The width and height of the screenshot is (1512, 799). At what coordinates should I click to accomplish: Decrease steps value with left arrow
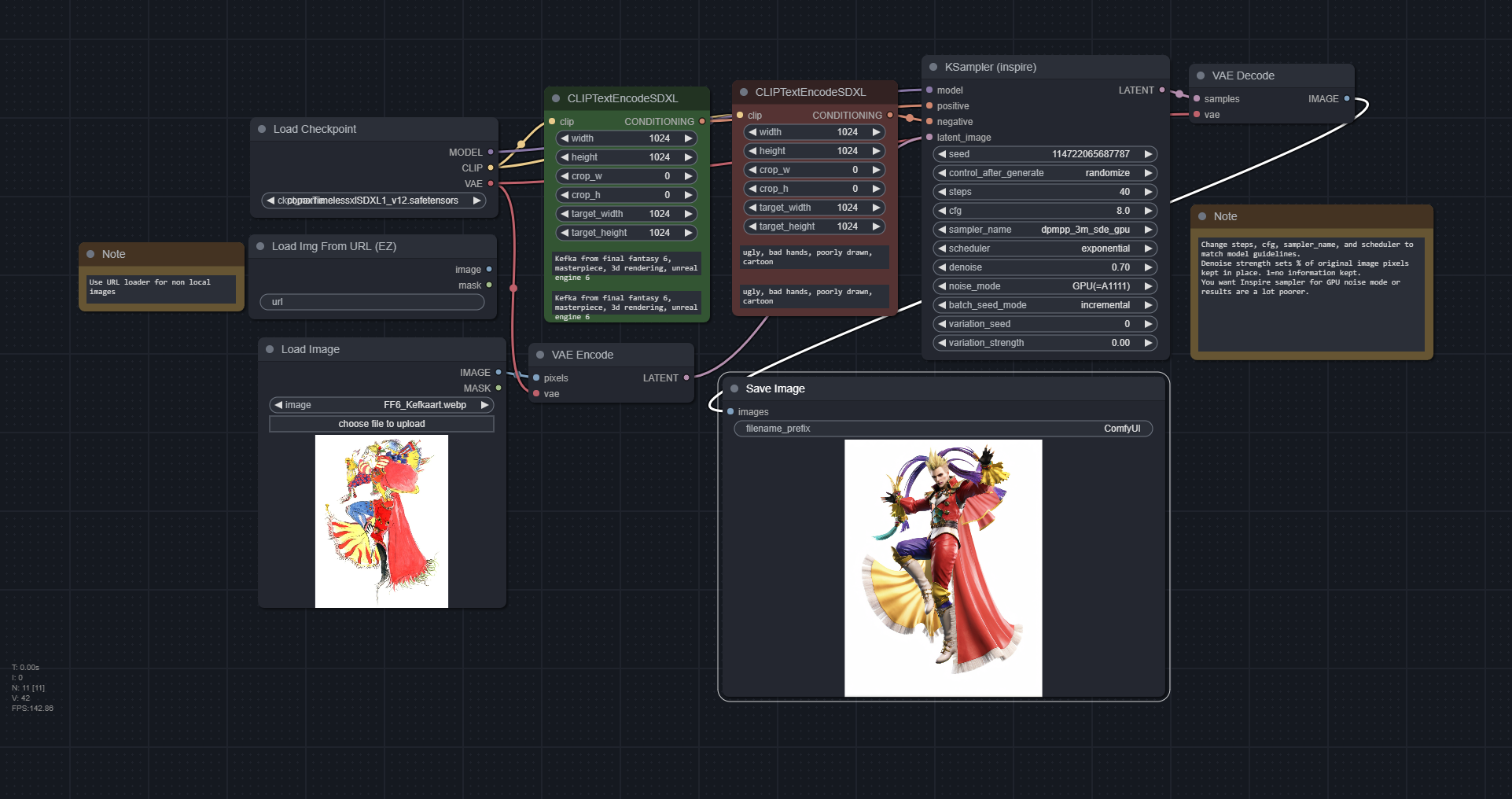pos(942,192)
